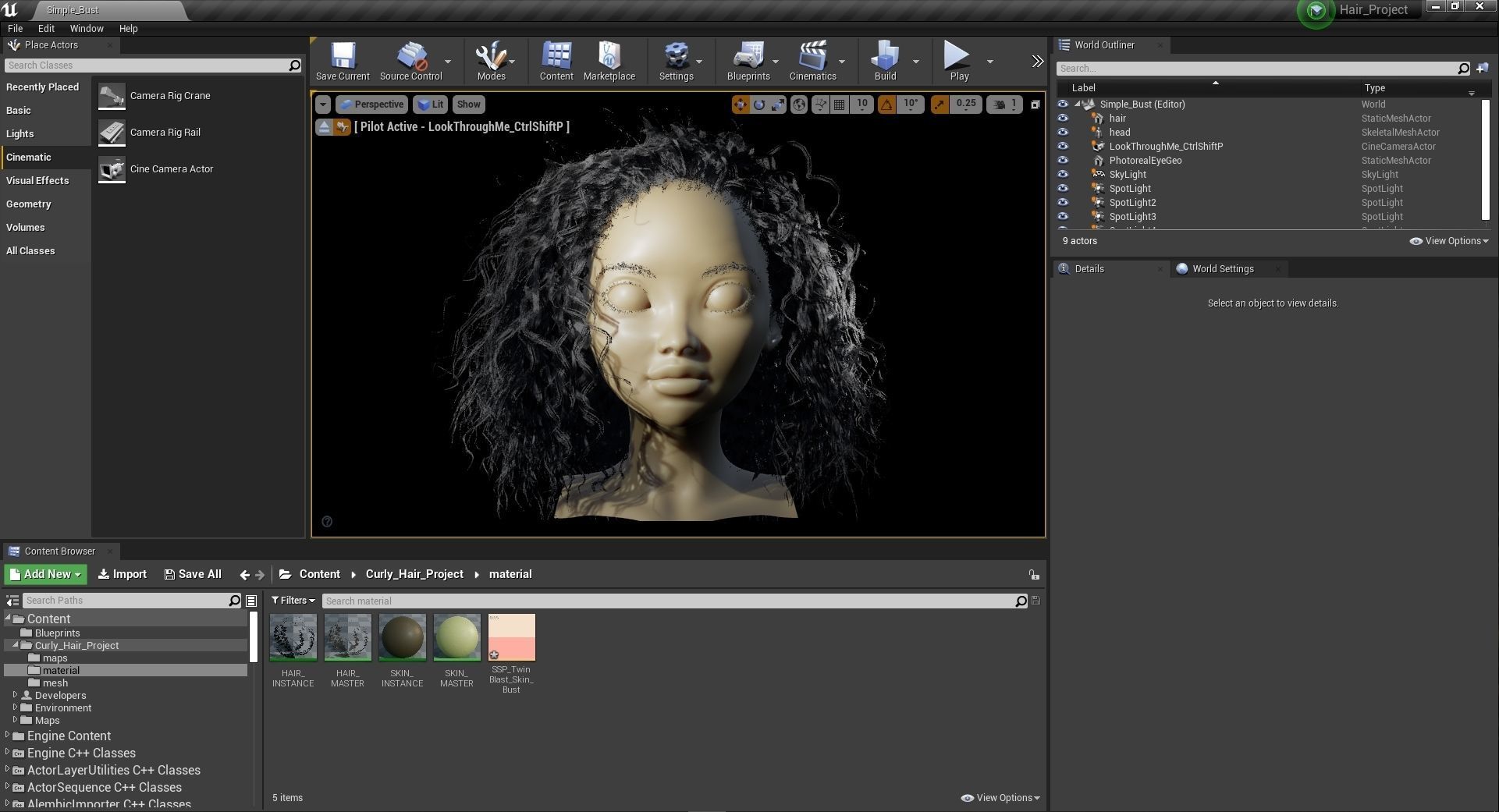
Task: Click the Search material input field
Action: coord(674,601)
